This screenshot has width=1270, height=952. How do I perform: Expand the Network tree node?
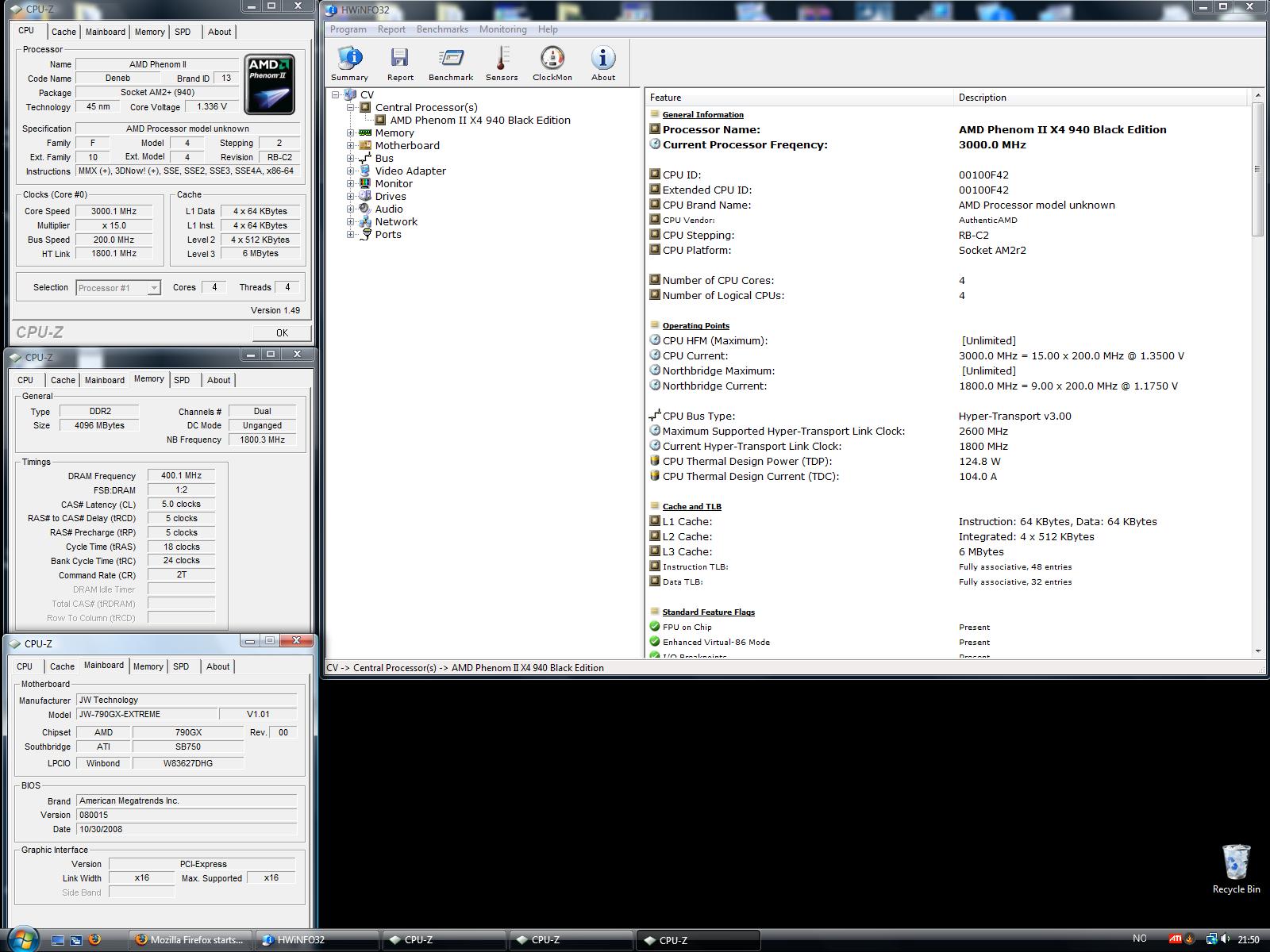click(x=351, y=221)
